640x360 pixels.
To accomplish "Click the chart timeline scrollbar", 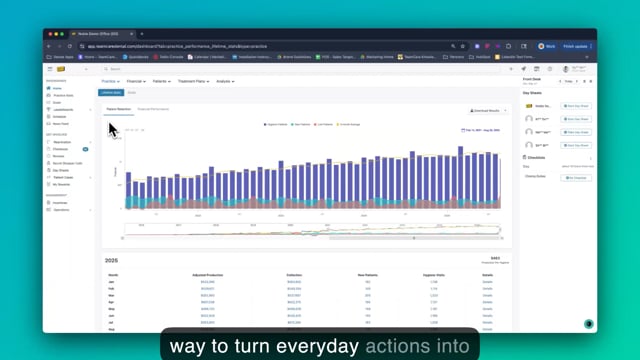I will 414,238.
